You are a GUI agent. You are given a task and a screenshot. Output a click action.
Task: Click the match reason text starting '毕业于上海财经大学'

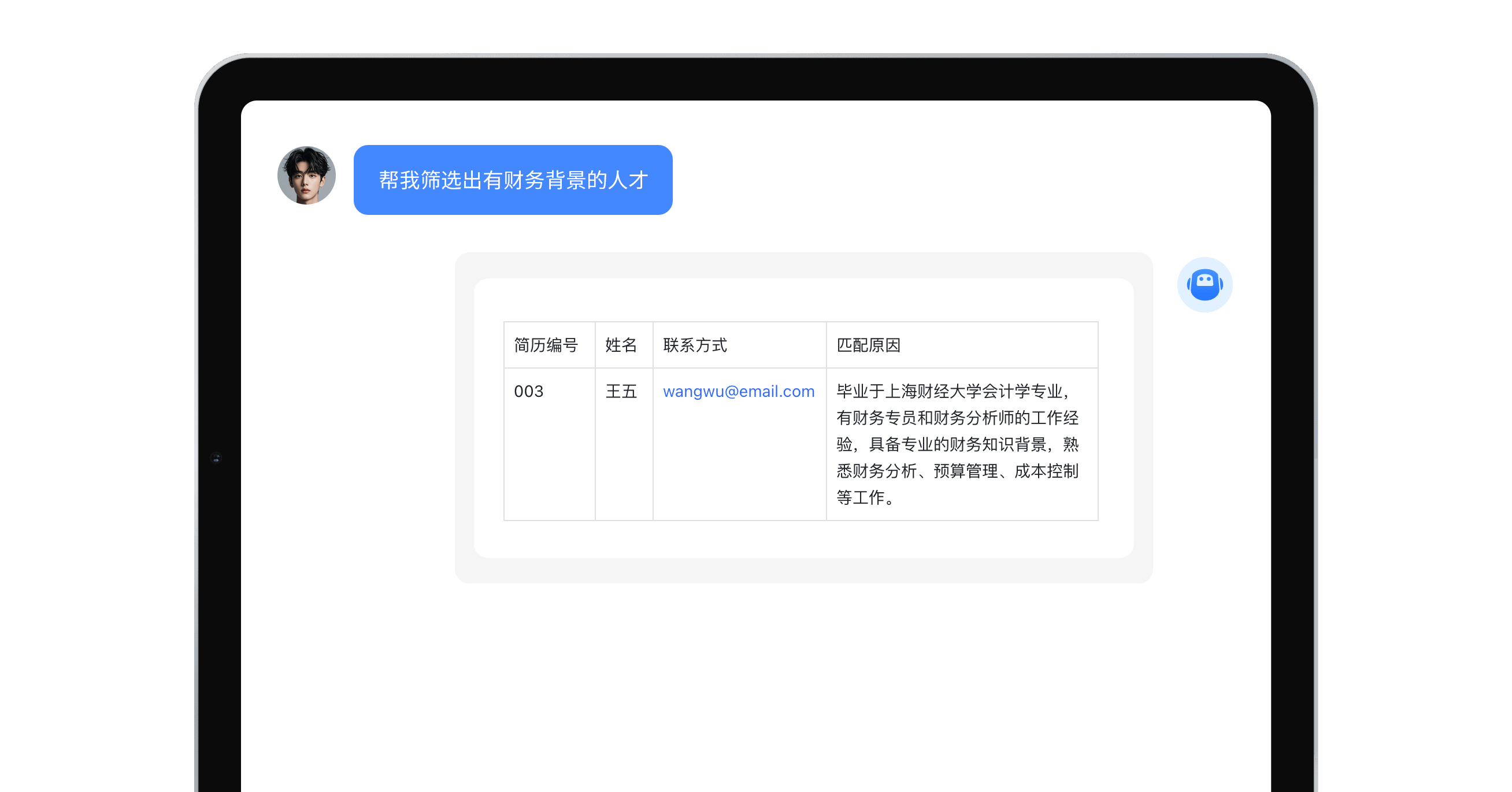(x=957, y=444)
